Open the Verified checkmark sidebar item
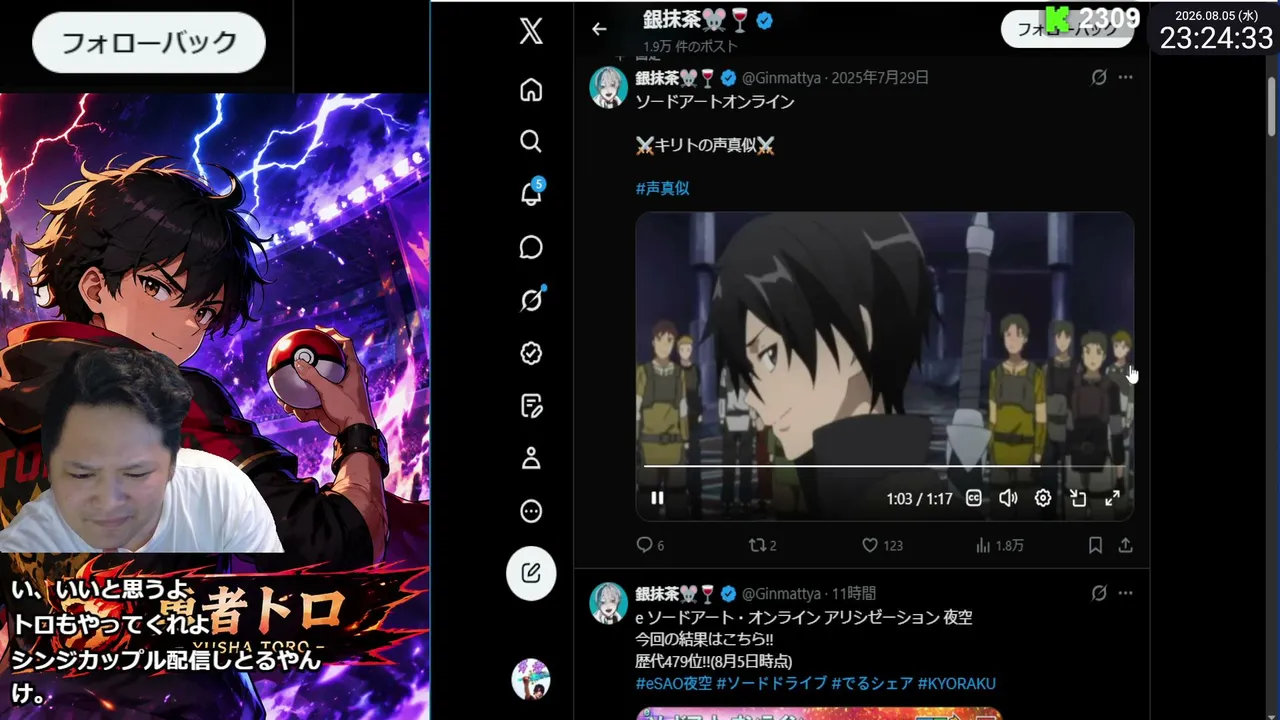Screen dimensions: 1280x720 tap(531, 353)
